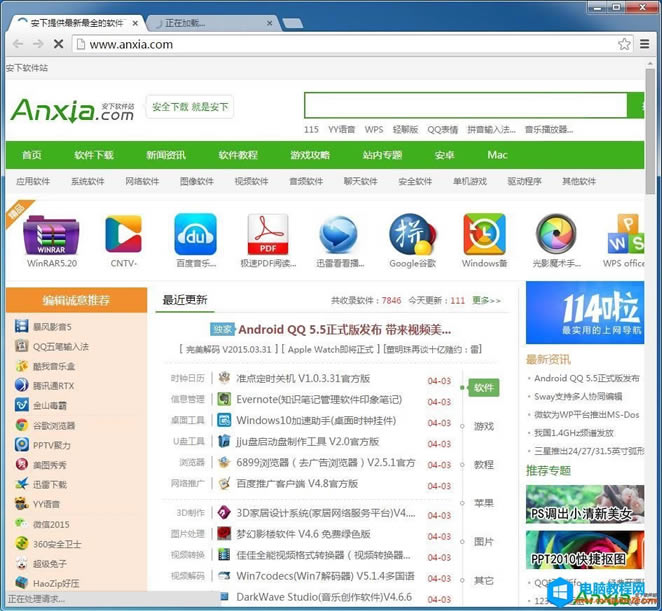Select the 图片 category tab

point(484,541)
